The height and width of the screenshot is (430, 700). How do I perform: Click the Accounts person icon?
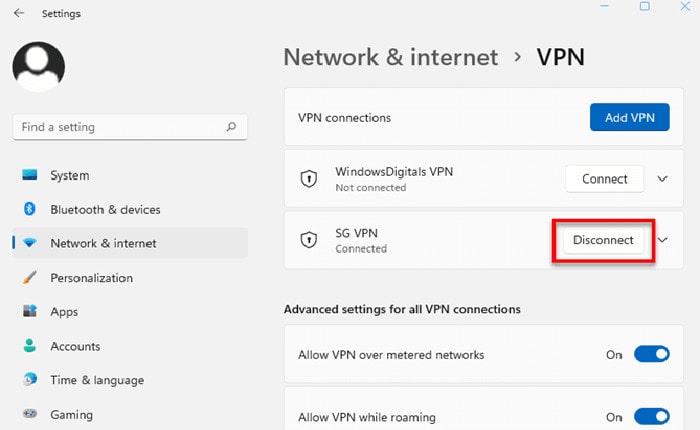[x=30, y=346]
